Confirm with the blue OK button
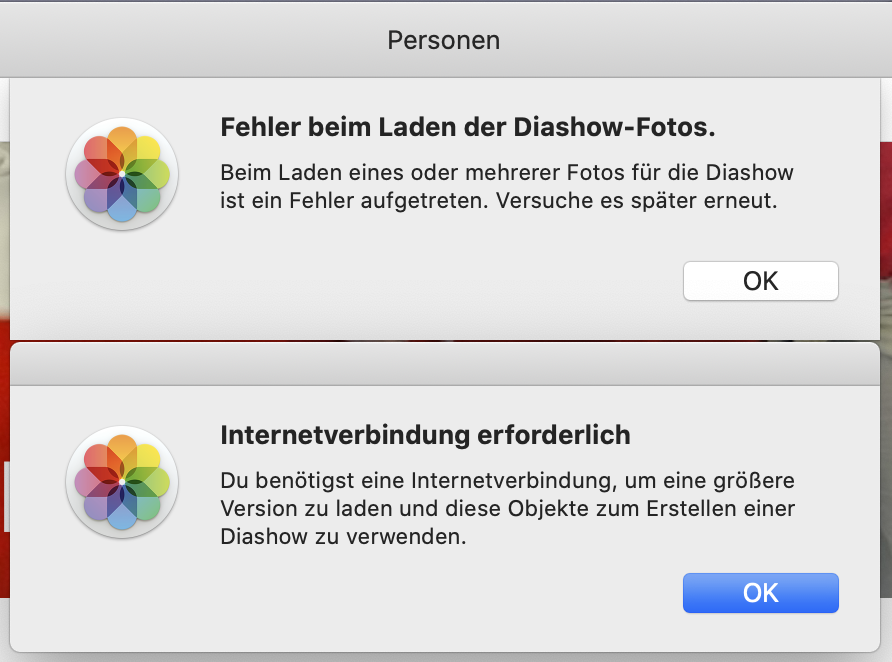The height and width of the screenshot is (662, 892). tap(760, 593)
